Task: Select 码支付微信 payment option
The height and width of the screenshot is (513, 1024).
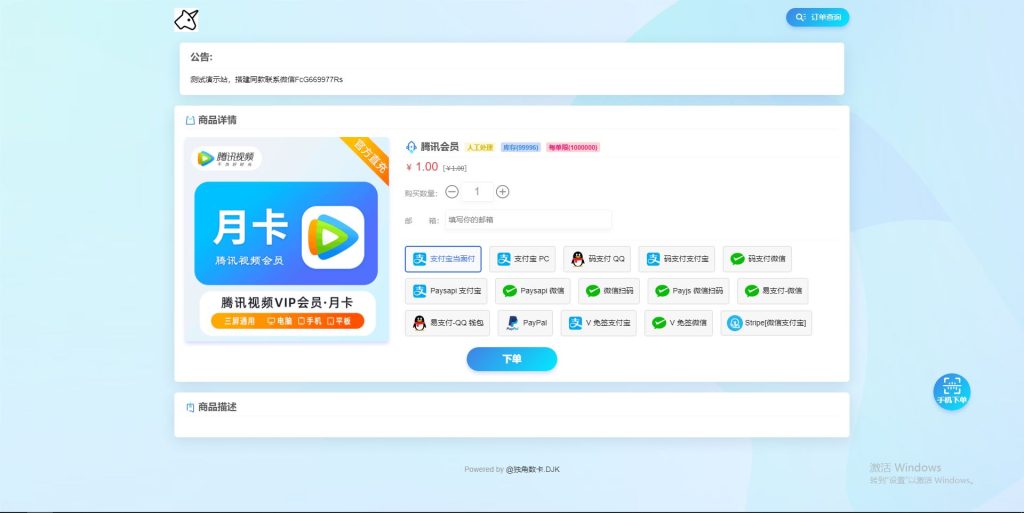Action: (758, 259)
